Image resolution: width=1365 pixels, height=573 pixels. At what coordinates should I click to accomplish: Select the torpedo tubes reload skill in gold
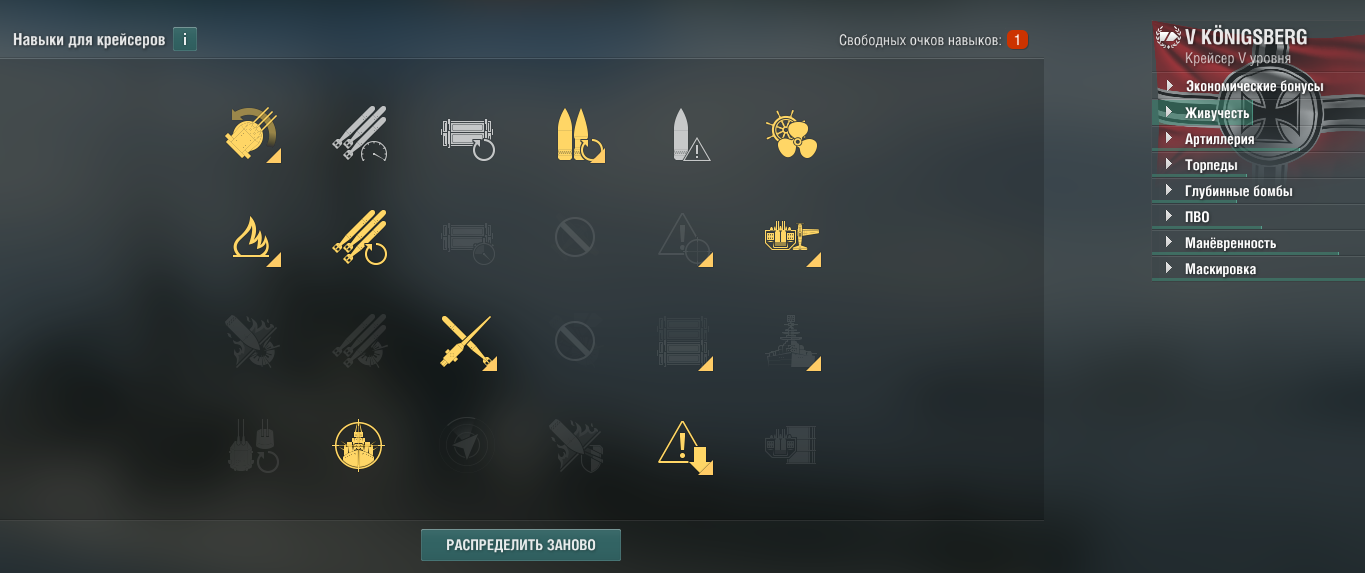360,238
